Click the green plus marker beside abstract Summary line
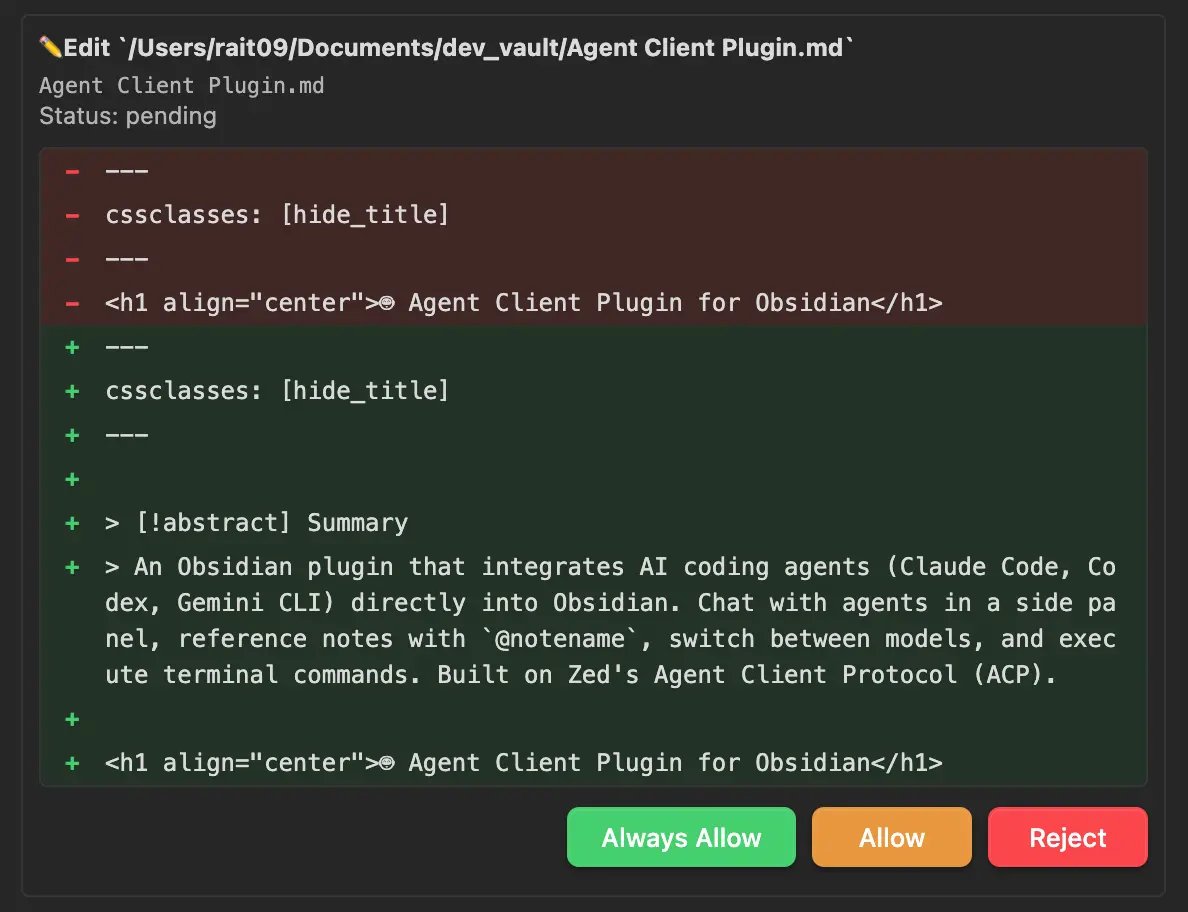This screenshot has height=912, width=1188. pos(71,522)
